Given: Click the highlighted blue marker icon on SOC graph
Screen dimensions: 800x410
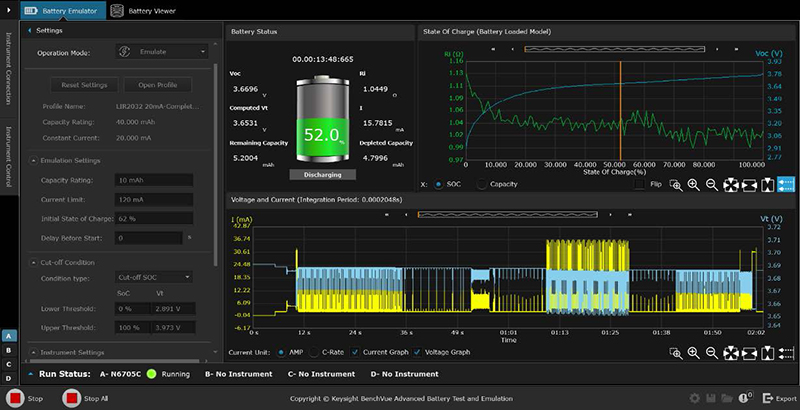Looking at the screenshot, I should (786, 184).
